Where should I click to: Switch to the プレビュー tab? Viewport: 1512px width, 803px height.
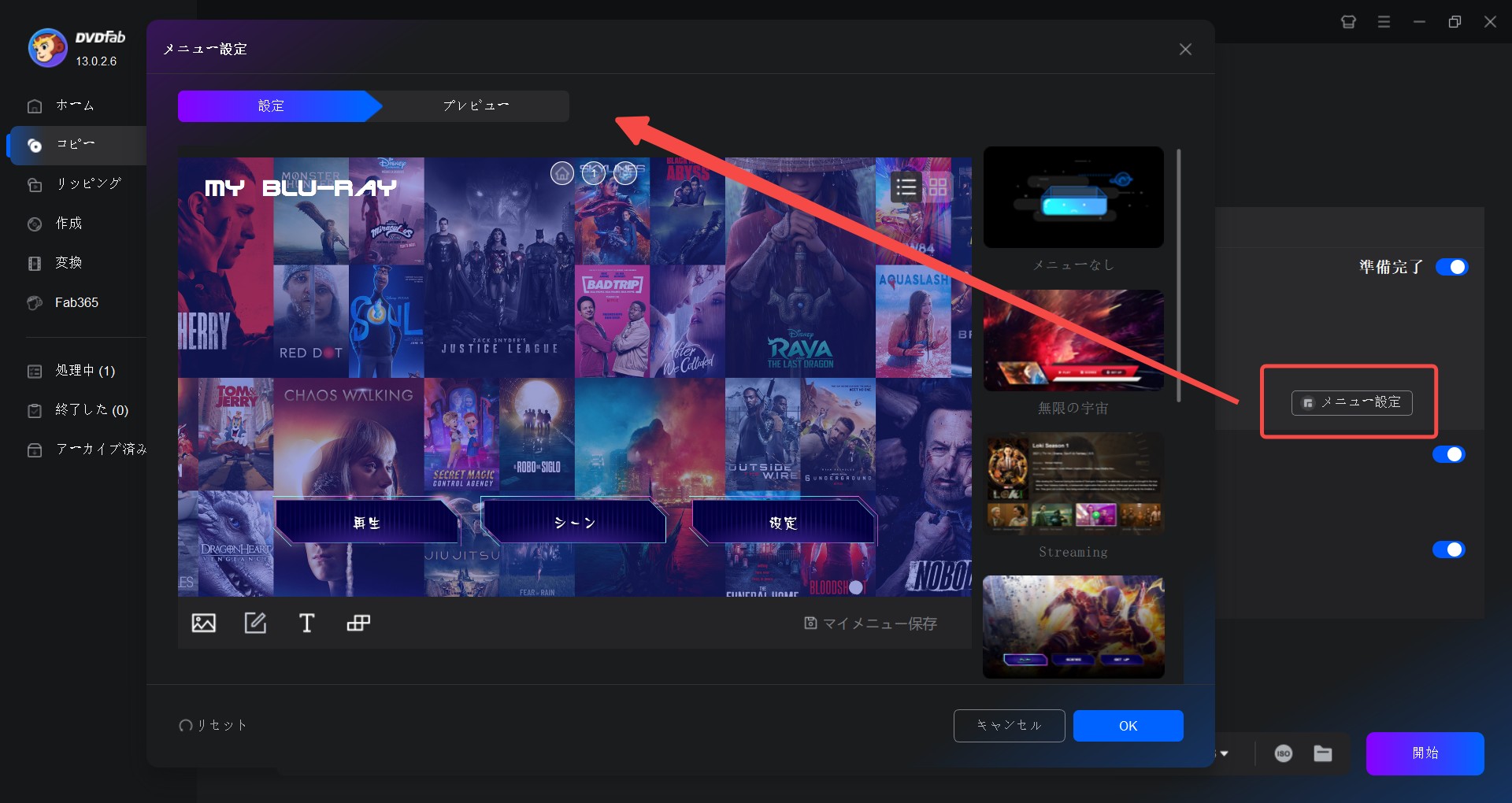(x=475, y=106)
